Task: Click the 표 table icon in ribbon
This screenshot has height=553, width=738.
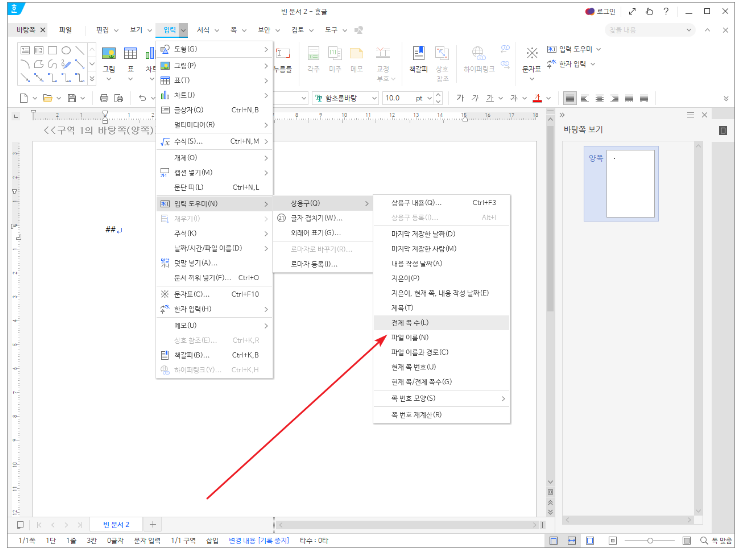Action: [x=130, y=53]
